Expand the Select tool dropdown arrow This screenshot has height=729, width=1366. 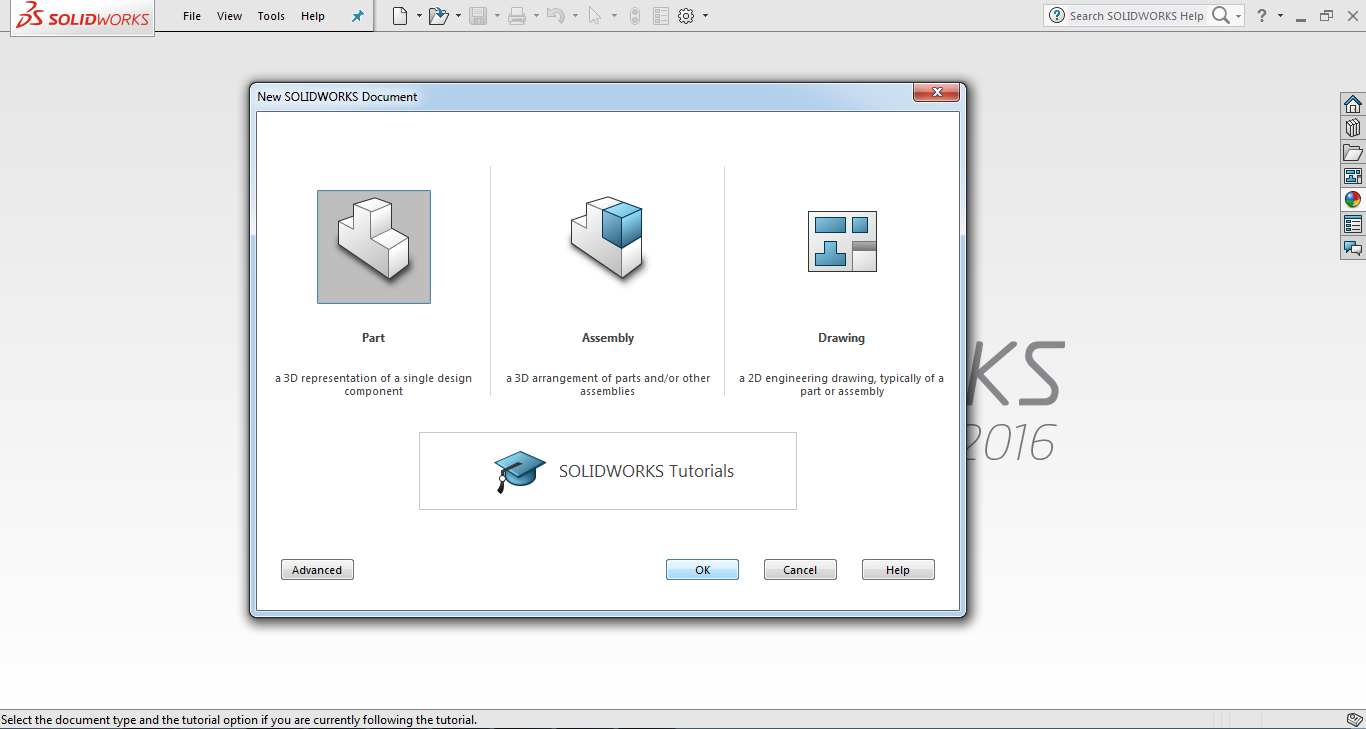[614, 16]
